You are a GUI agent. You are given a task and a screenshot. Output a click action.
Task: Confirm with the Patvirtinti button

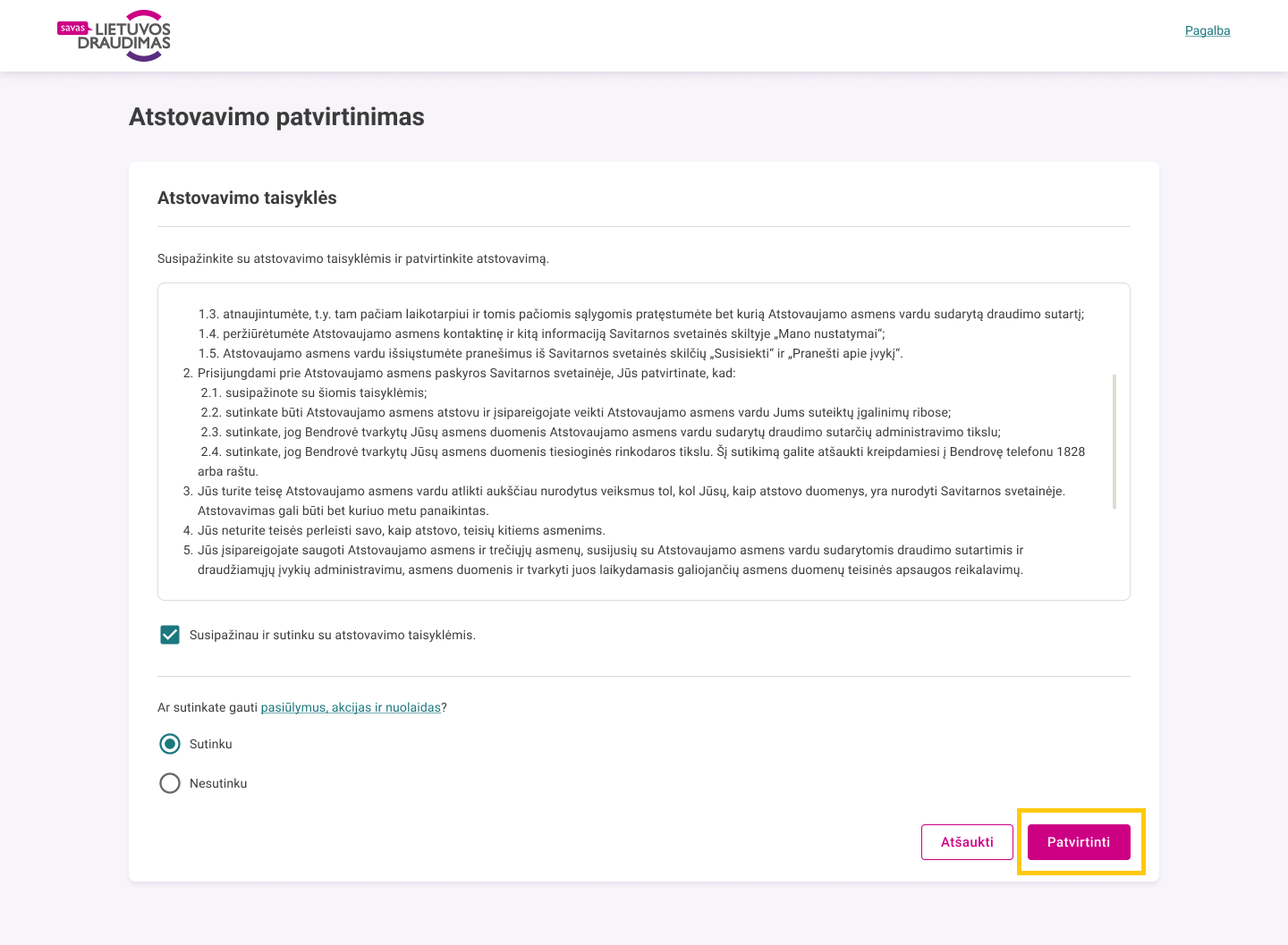point(1079,842)
